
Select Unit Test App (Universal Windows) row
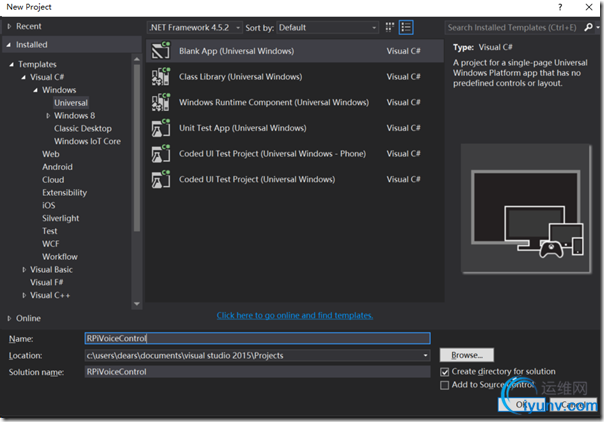[x=295, y=128]
